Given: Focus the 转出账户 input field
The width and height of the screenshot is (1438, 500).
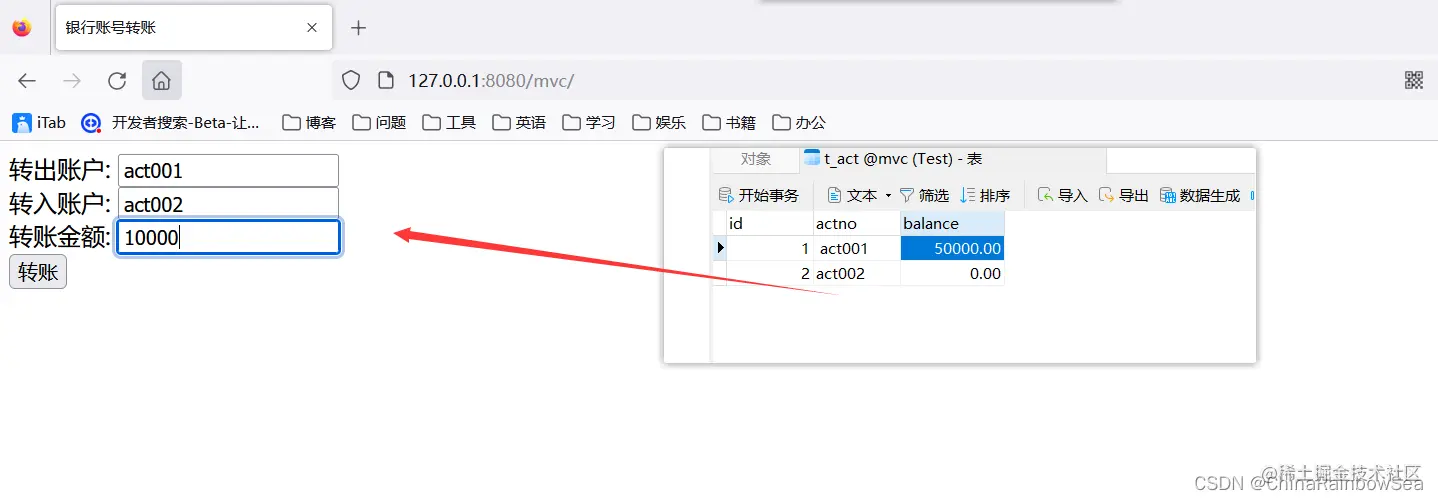Looking at the screenshot, I should pos(228,171).
